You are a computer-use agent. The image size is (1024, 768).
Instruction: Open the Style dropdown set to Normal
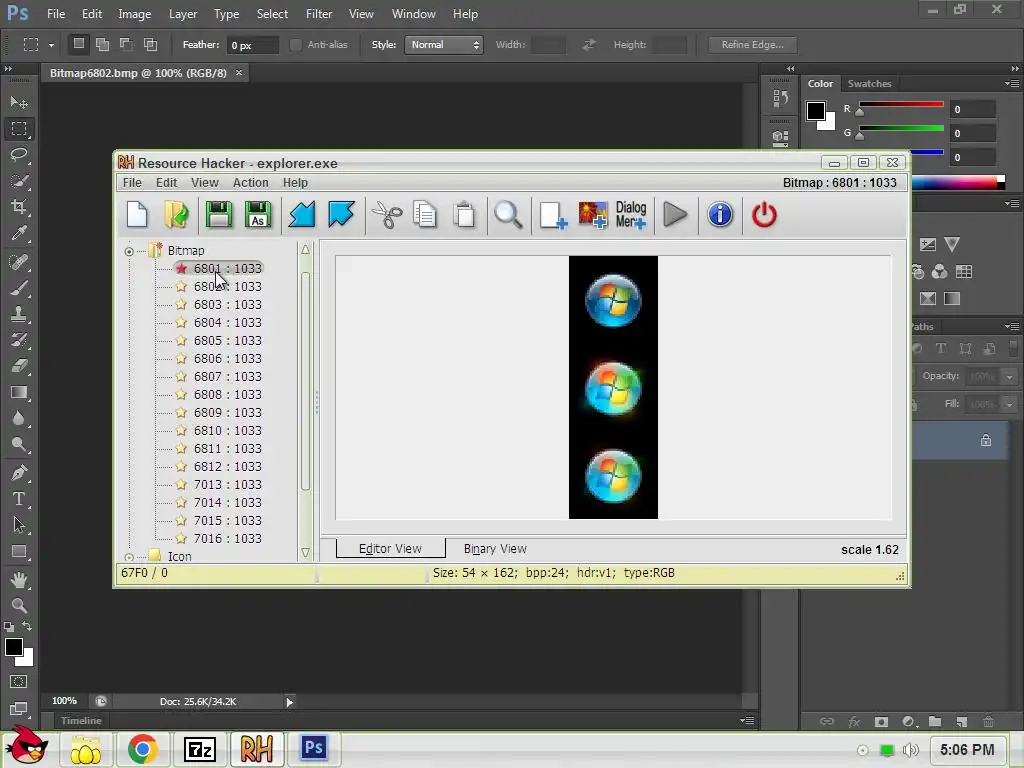coord(443,44)
